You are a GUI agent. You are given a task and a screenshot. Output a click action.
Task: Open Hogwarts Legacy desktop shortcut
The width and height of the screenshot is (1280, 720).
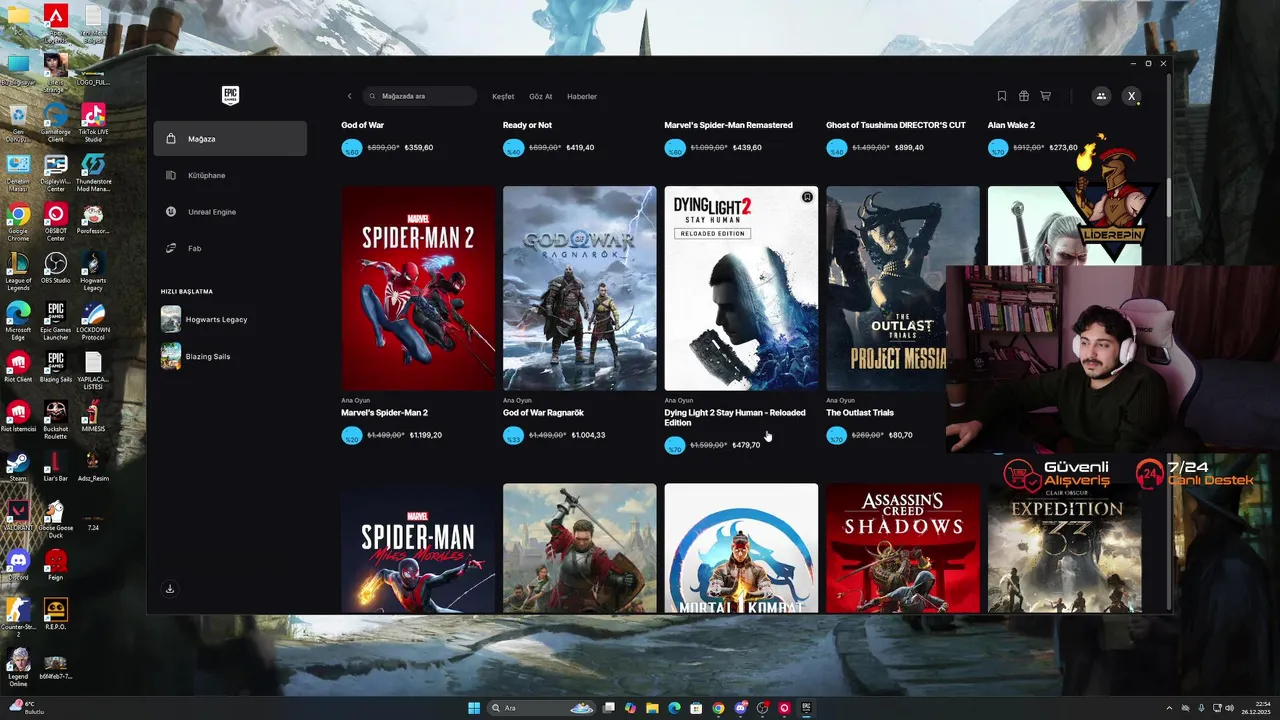tap(93, 272)
